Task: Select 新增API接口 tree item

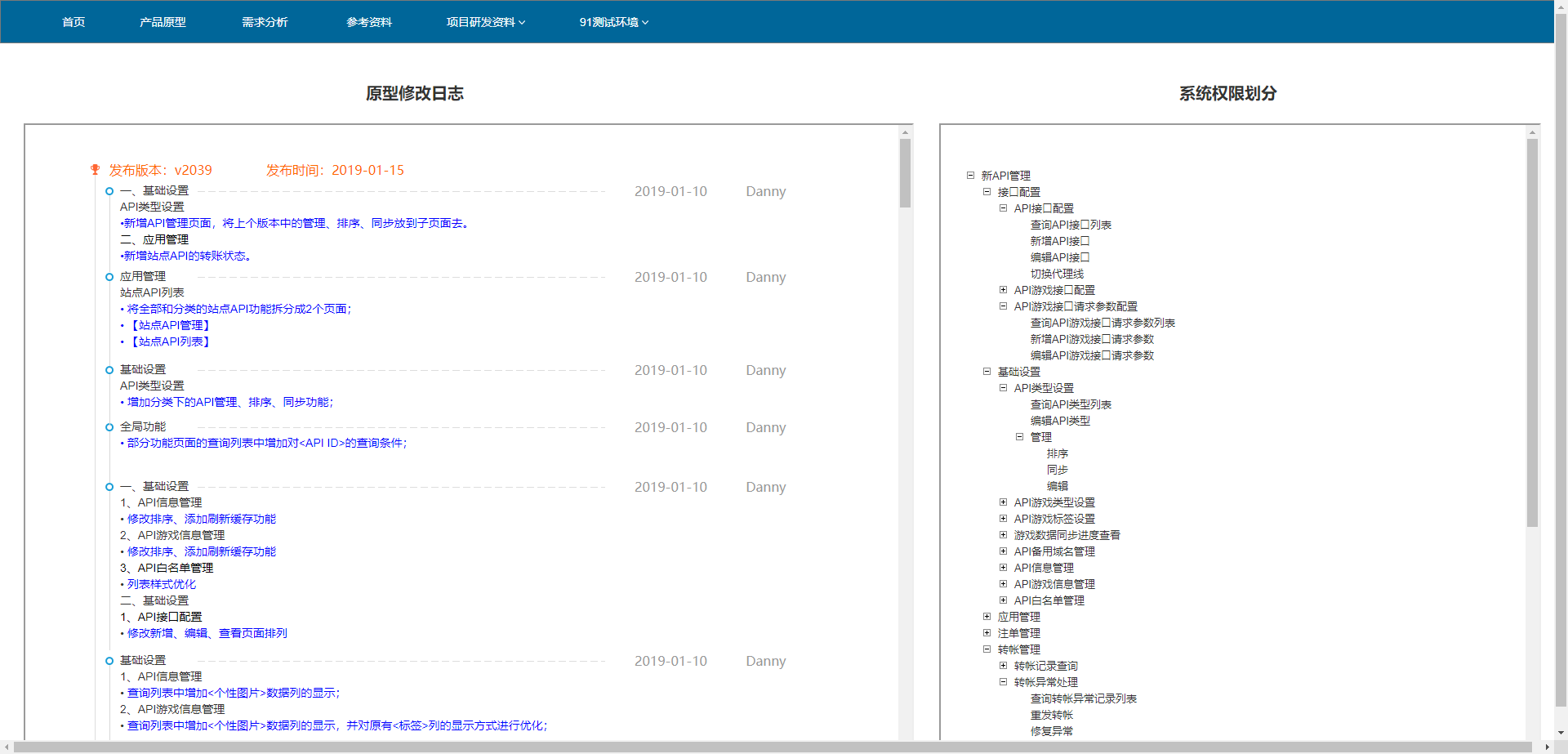Action: (1060, 241)
